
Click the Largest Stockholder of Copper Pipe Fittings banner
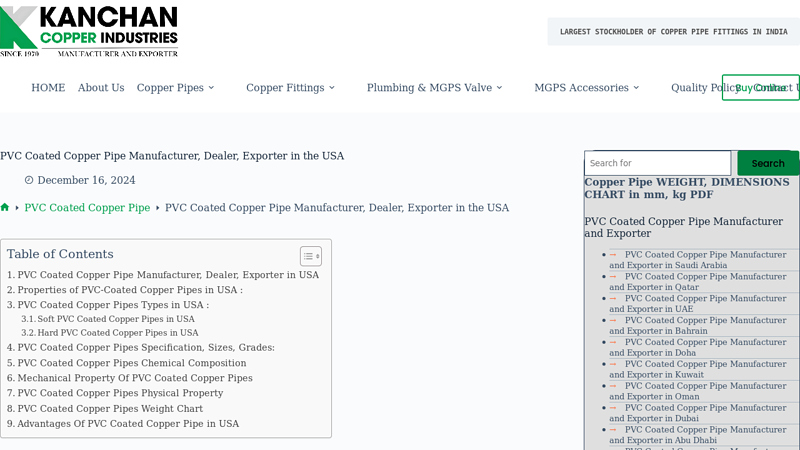673,32
